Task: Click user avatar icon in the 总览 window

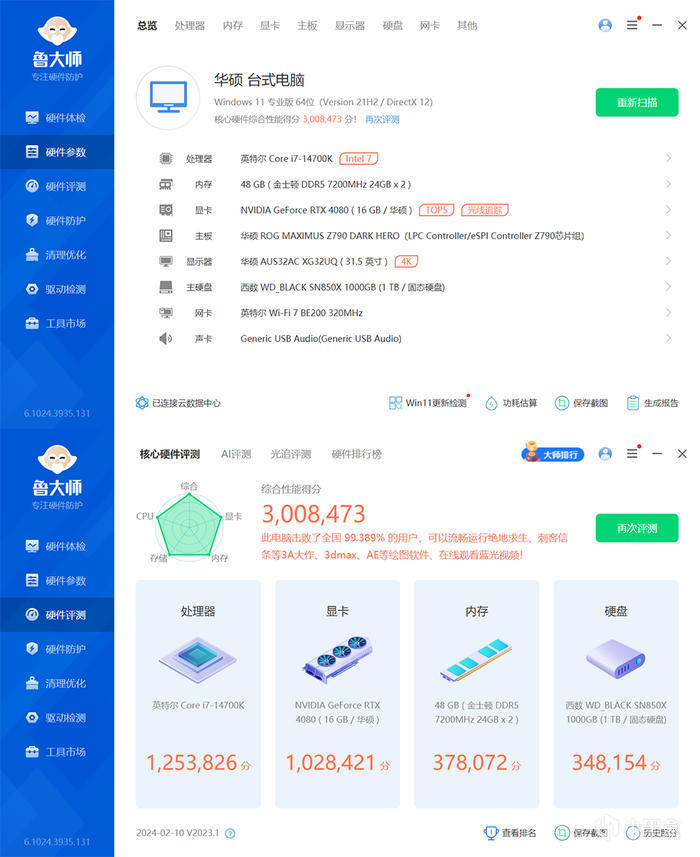Action: pyautogui.click(x=605, y=25)
